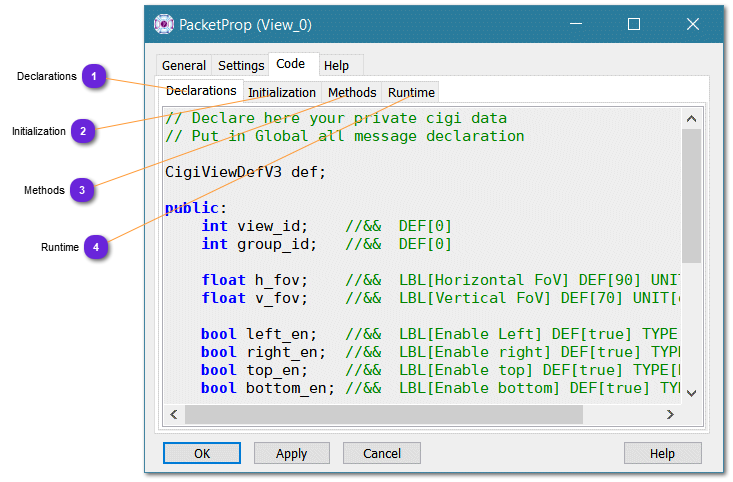
Task: Show the Methods code sub-tab
Action: point(352,93)
